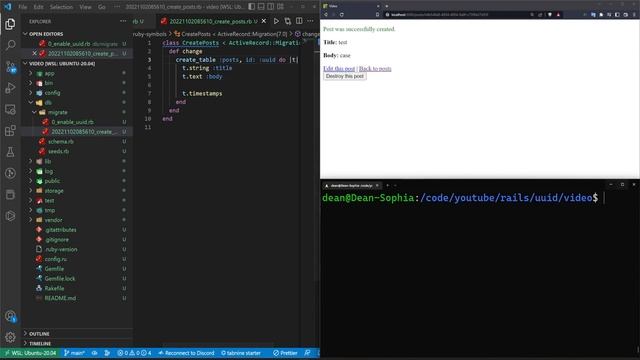Select the Video browser tab
Viewport: 640px width, 360px height.
351,6
